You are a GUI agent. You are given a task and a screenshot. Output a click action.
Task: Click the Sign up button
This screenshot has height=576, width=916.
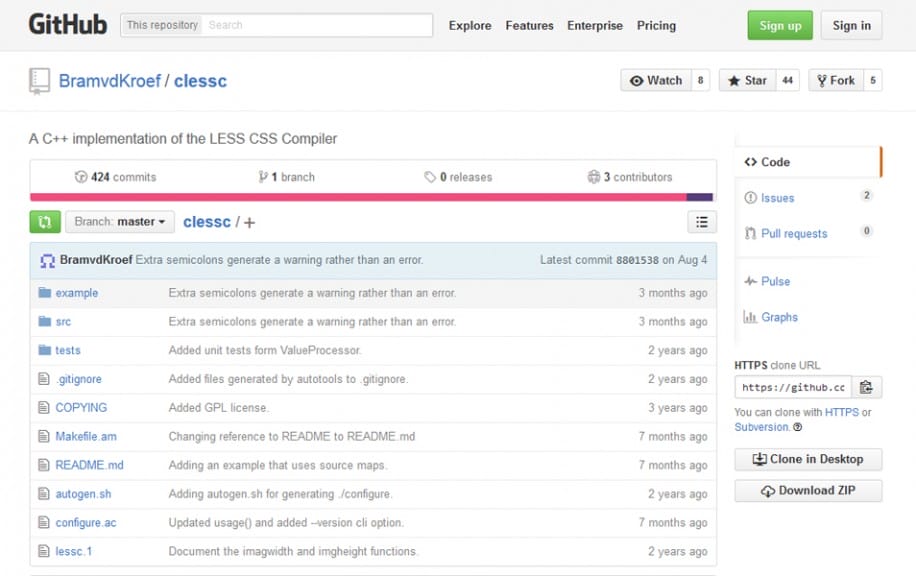pyautogui.click(x=779, y=25)
